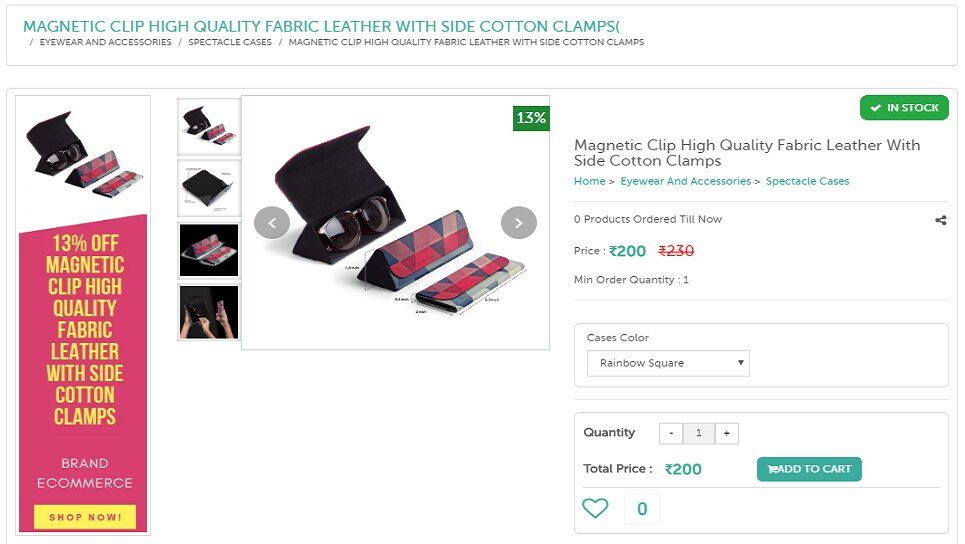Increase quantity with plus button
The width and height of the screenshot is (965, 544).
coord(727,433)
